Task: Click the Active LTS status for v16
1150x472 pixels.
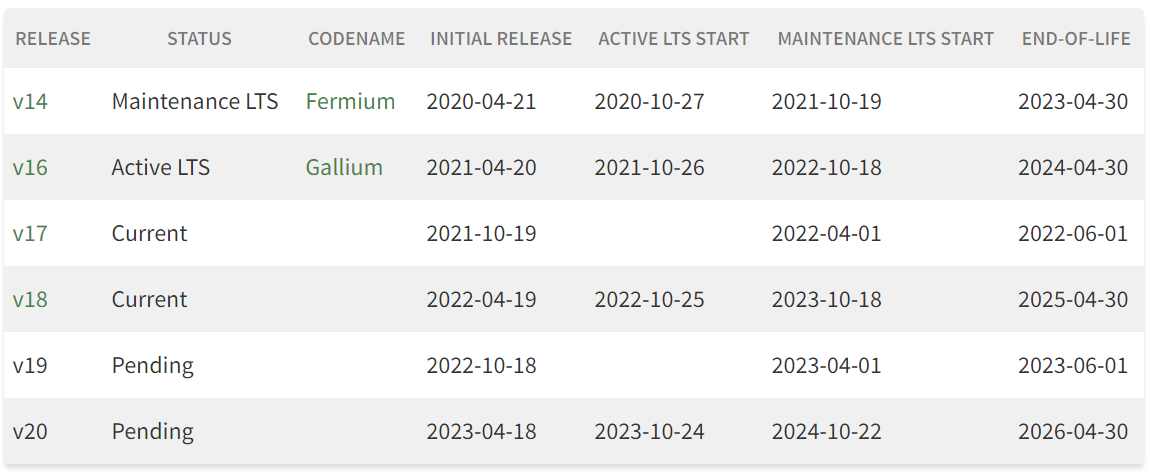Action: (x=161, y=167)
